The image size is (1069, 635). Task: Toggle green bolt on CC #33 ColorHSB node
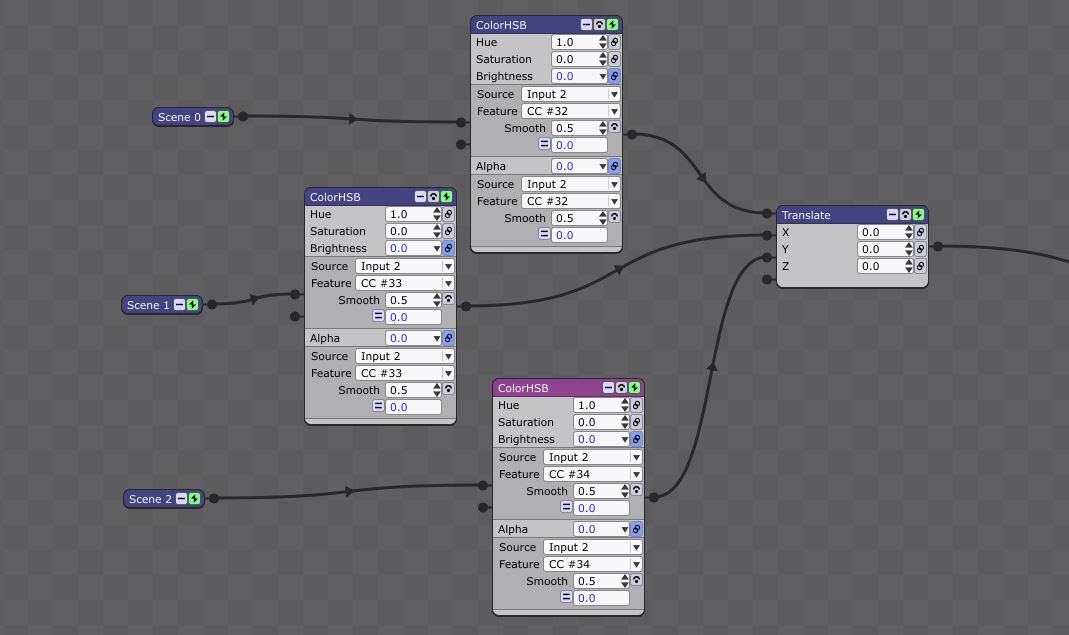pos(446,196)
